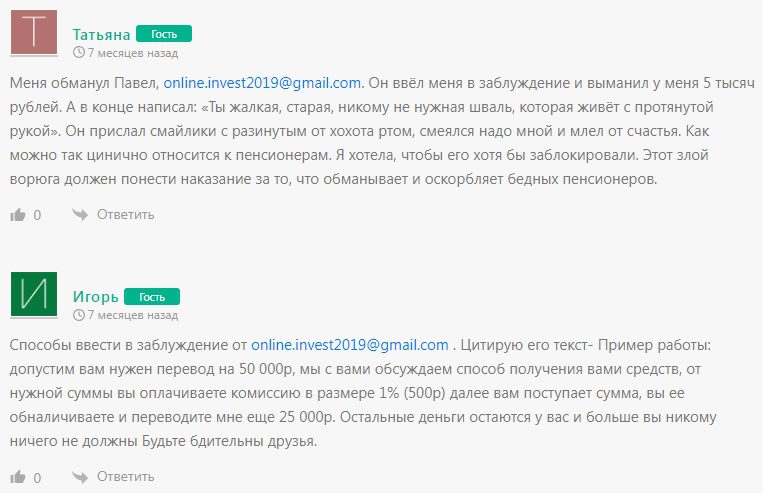This screenshot has height=493, width=763.
Task: Click Гость badge next to Игорь
Action: tap(152, 297)
